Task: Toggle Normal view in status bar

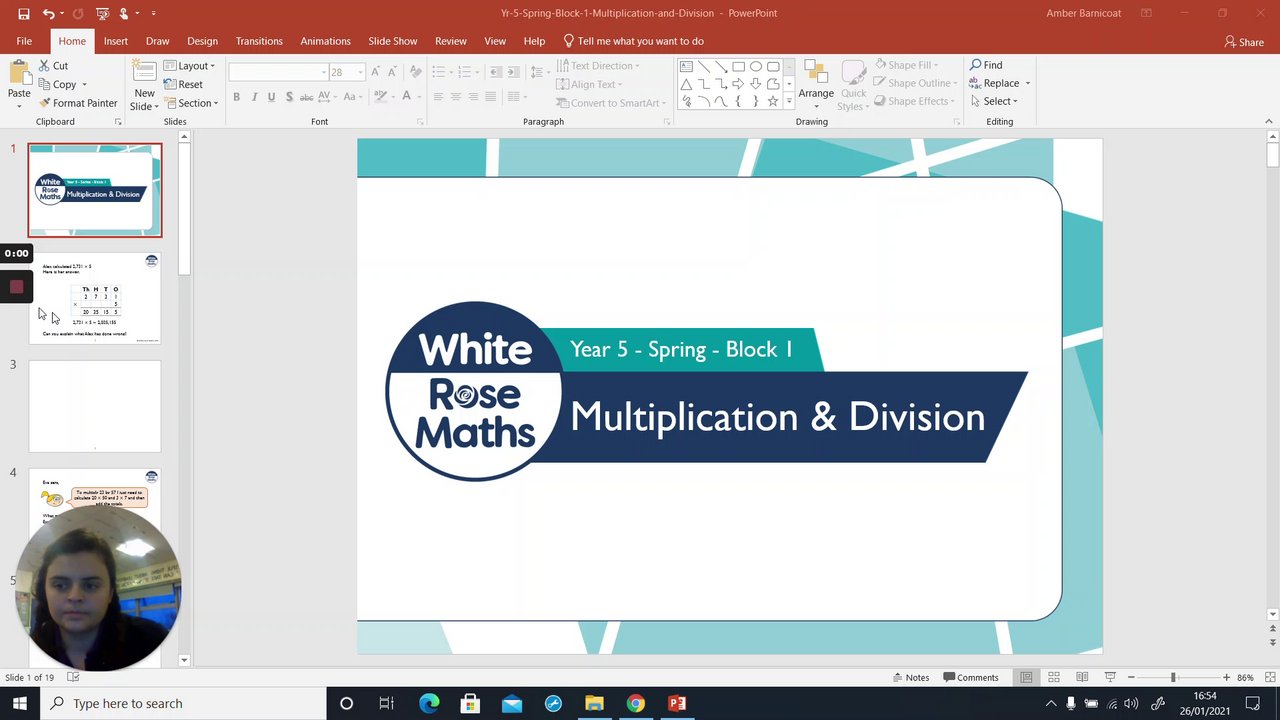Action: (x=1026, y=677)
